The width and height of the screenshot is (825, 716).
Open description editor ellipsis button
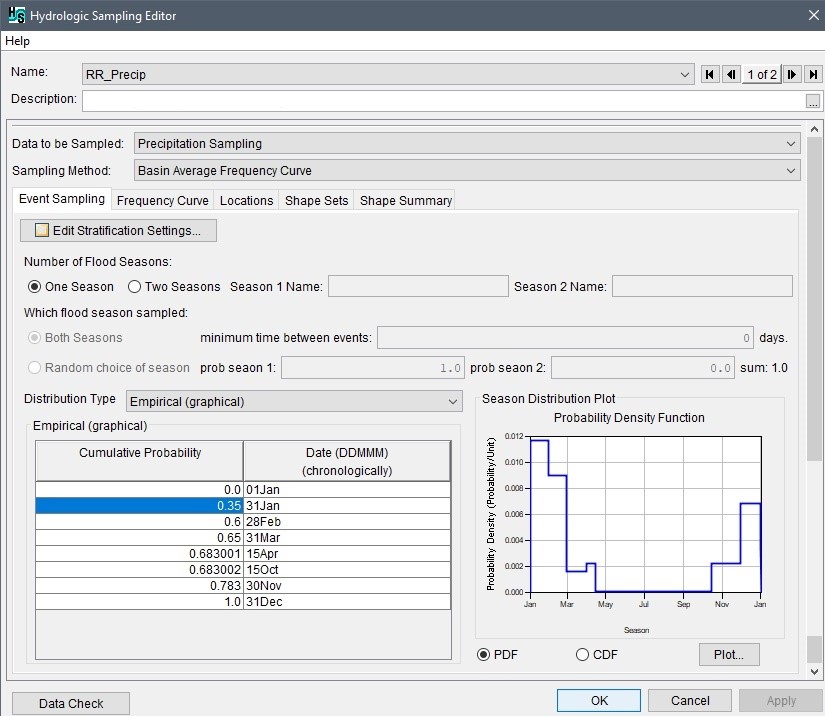(x=813, y=100)
